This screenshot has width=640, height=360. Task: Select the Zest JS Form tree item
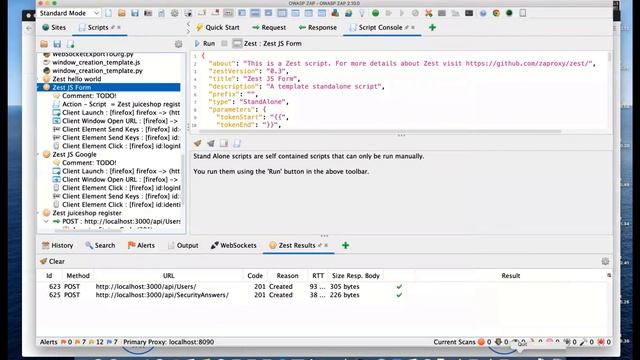click(109, 87)
